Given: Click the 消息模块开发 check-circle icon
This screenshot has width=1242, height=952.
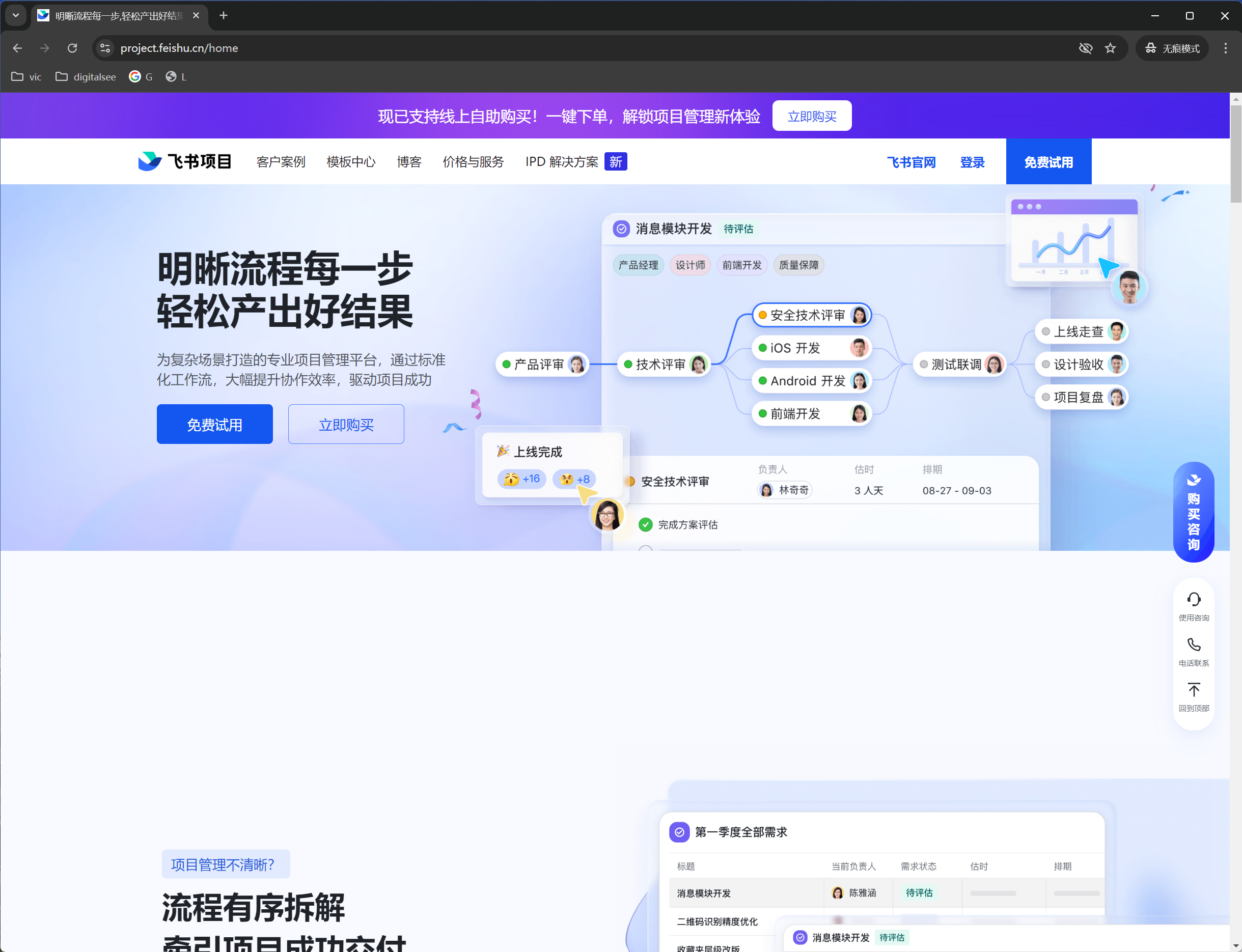Looking at the screenshot, I should pyautogui.click(x=621, y=229).
